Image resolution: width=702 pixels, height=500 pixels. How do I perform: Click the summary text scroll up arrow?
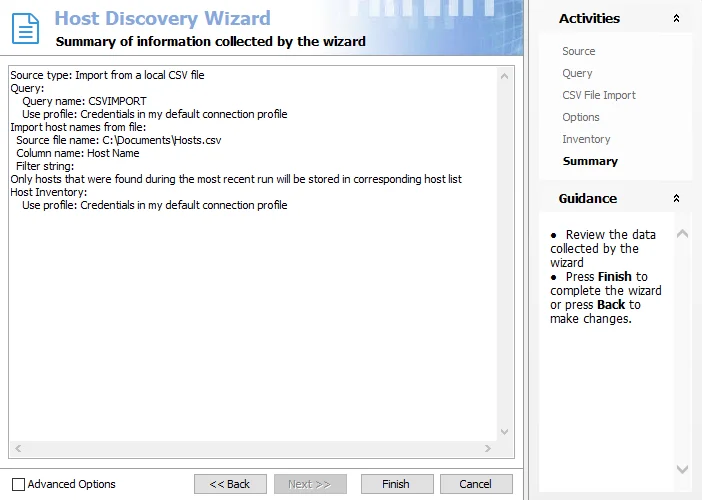tap(505, 76)
